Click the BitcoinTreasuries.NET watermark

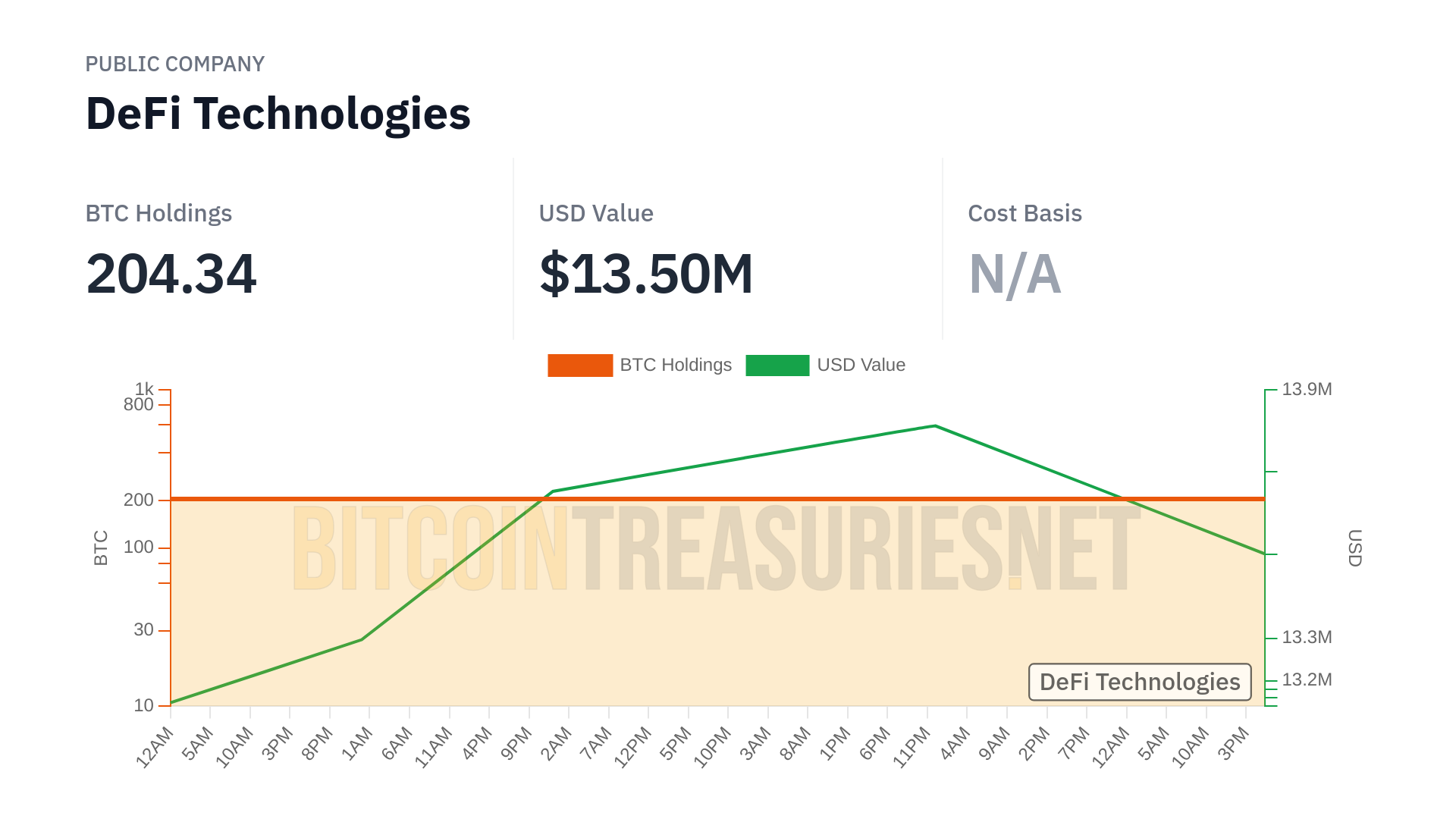coord(716,548)
